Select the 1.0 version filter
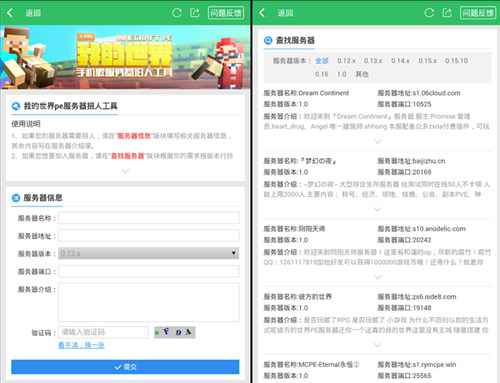 342,74
